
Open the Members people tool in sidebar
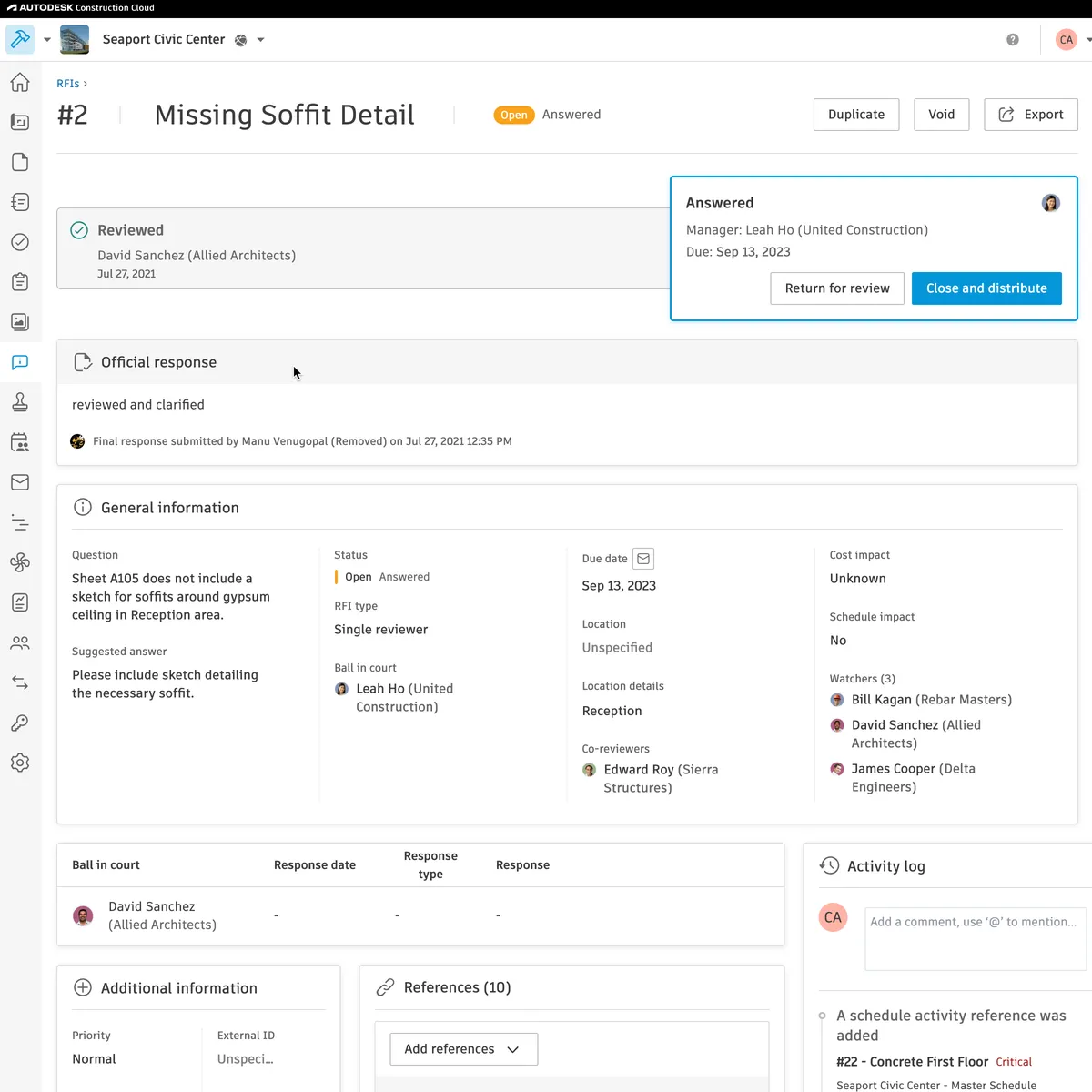(x=20, y=642)
